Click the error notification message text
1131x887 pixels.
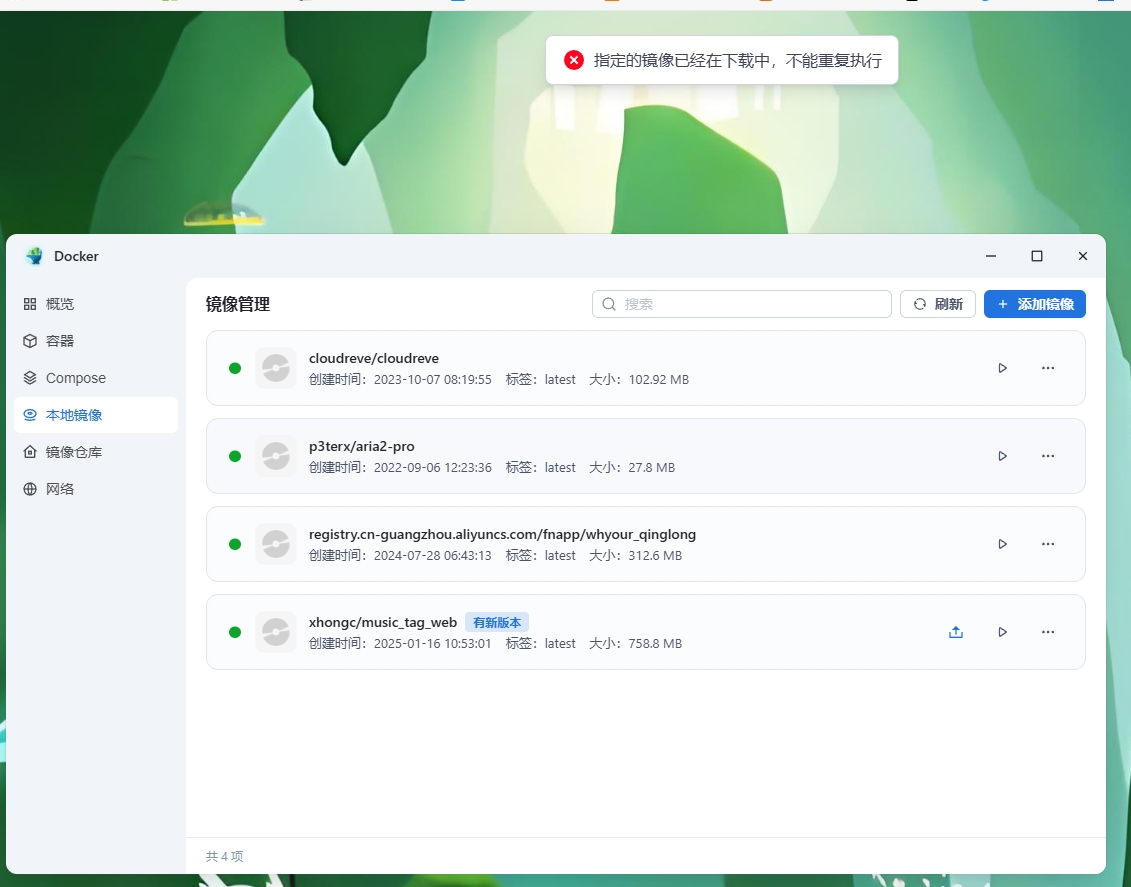(x=737, y=61)
